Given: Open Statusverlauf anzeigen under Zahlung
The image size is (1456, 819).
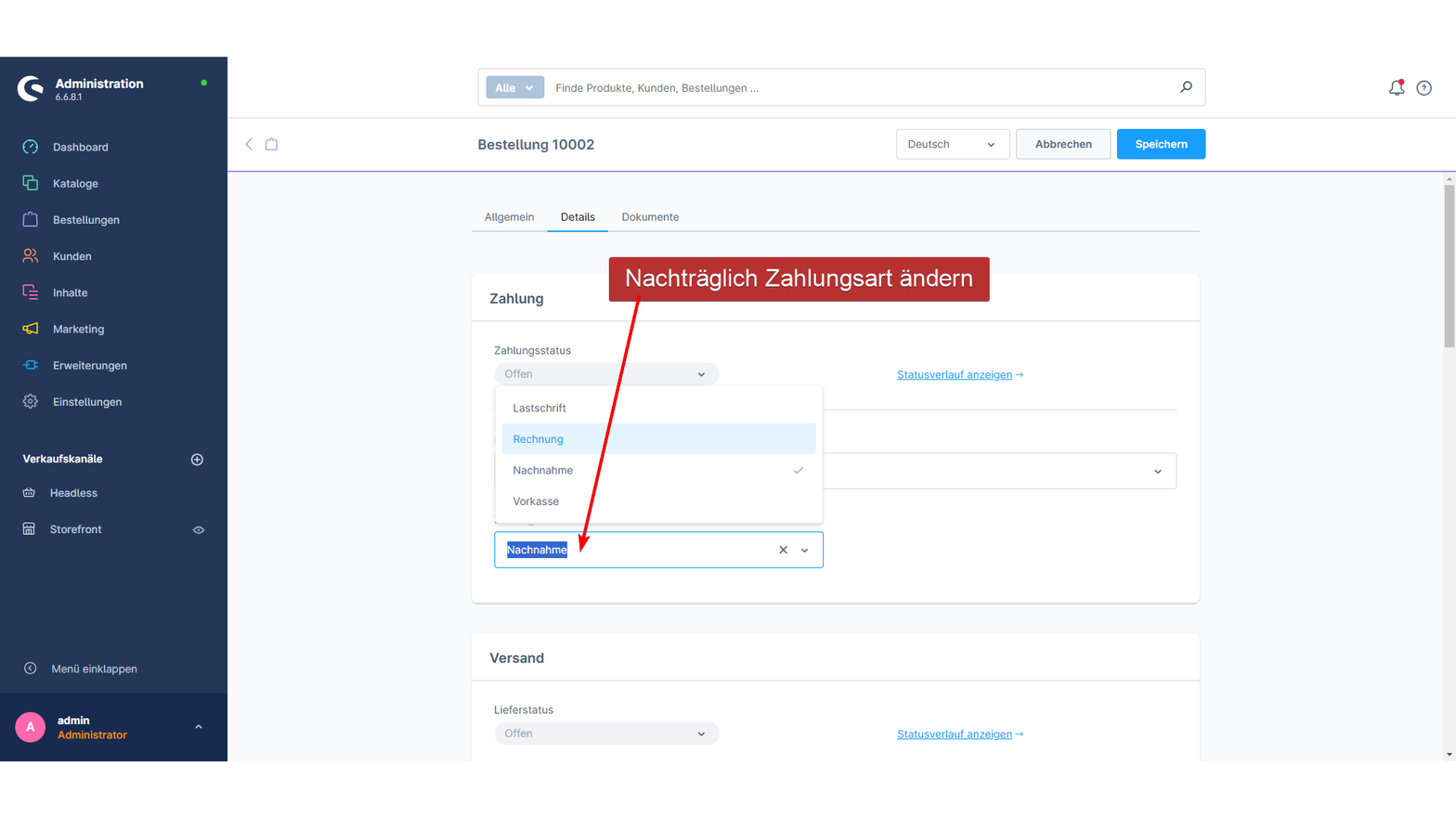Looking at the screenshot, I should 960,375.
